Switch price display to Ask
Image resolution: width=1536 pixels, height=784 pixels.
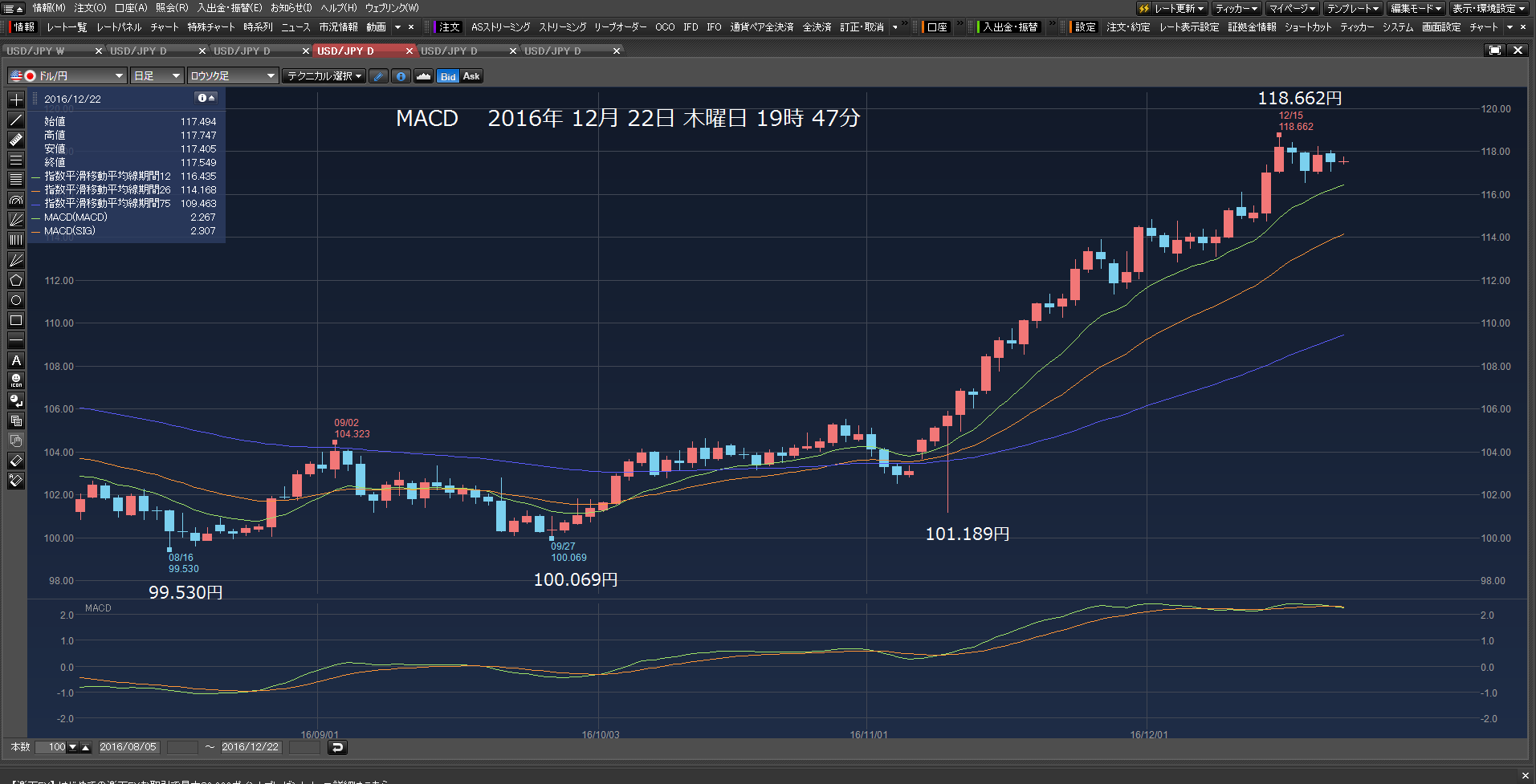(471, 76)
